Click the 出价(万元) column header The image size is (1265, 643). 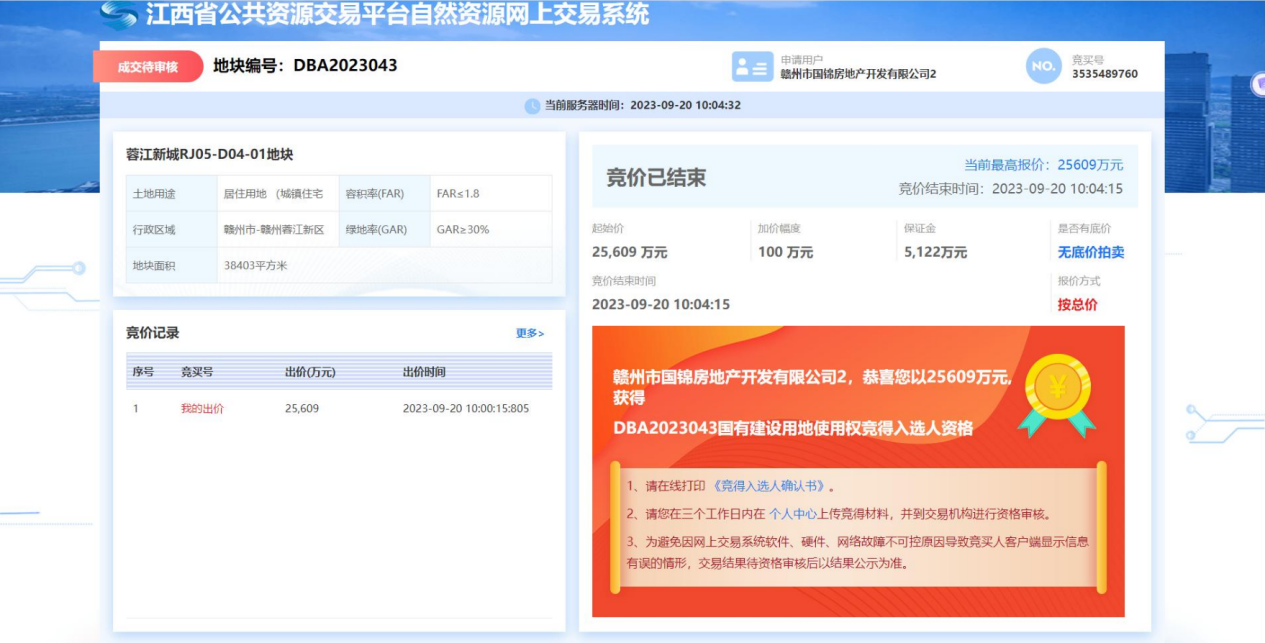pyautogui.click(x=310, y=372)
